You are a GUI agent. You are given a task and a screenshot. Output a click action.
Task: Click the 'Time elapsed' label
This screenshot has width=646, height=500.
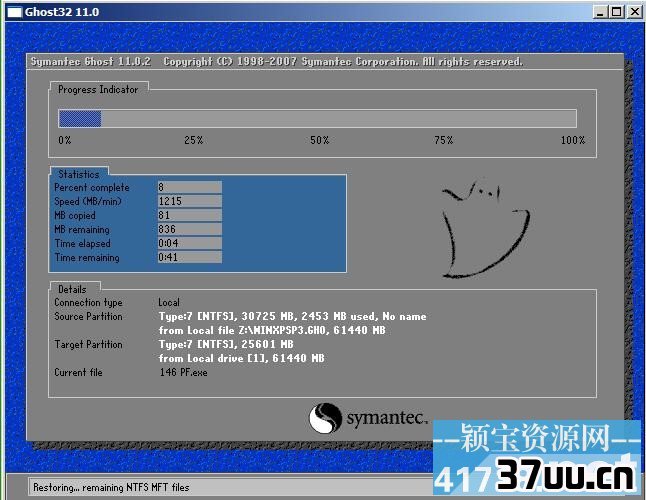click(82, 243)
